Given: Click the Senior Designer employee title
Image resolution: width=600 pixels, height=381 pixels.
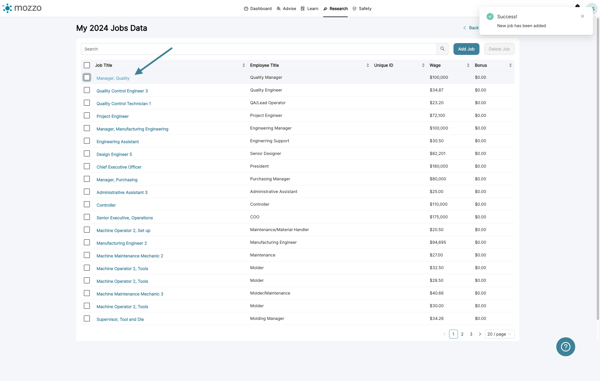Looking at the screenshot, I should pos(265,154).
